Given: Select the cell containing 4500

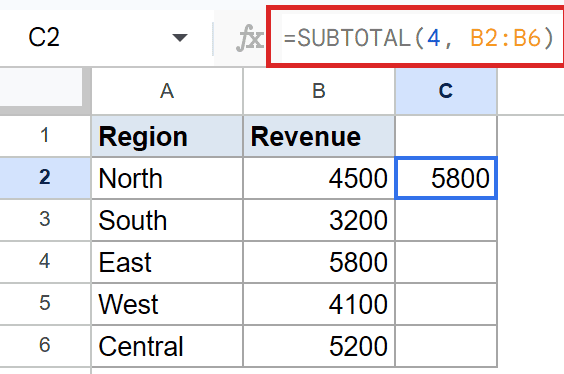Looking at the screenshot, I should [319, 178].
